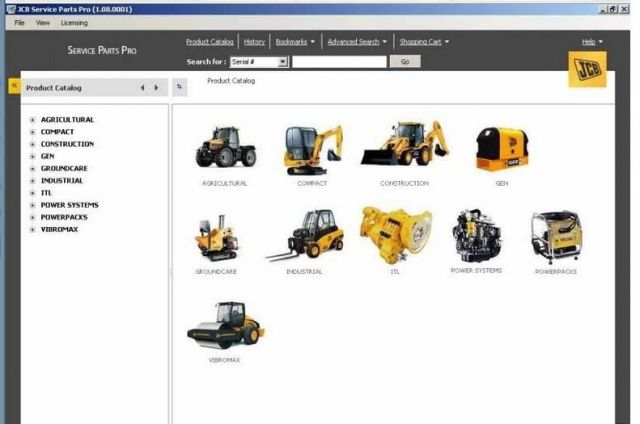Open the Construction backhoe loader thumbnail
The width and height of the screenshot is (640, 424).
click(404, 143)
